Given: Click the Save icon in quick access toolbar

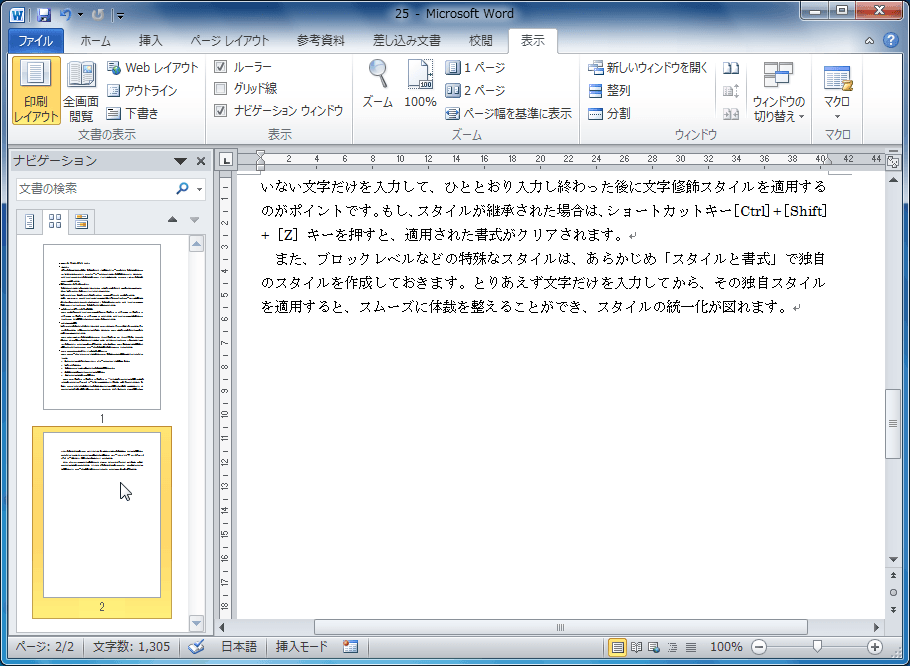Looking at the screenshot, I should (44, 15).
